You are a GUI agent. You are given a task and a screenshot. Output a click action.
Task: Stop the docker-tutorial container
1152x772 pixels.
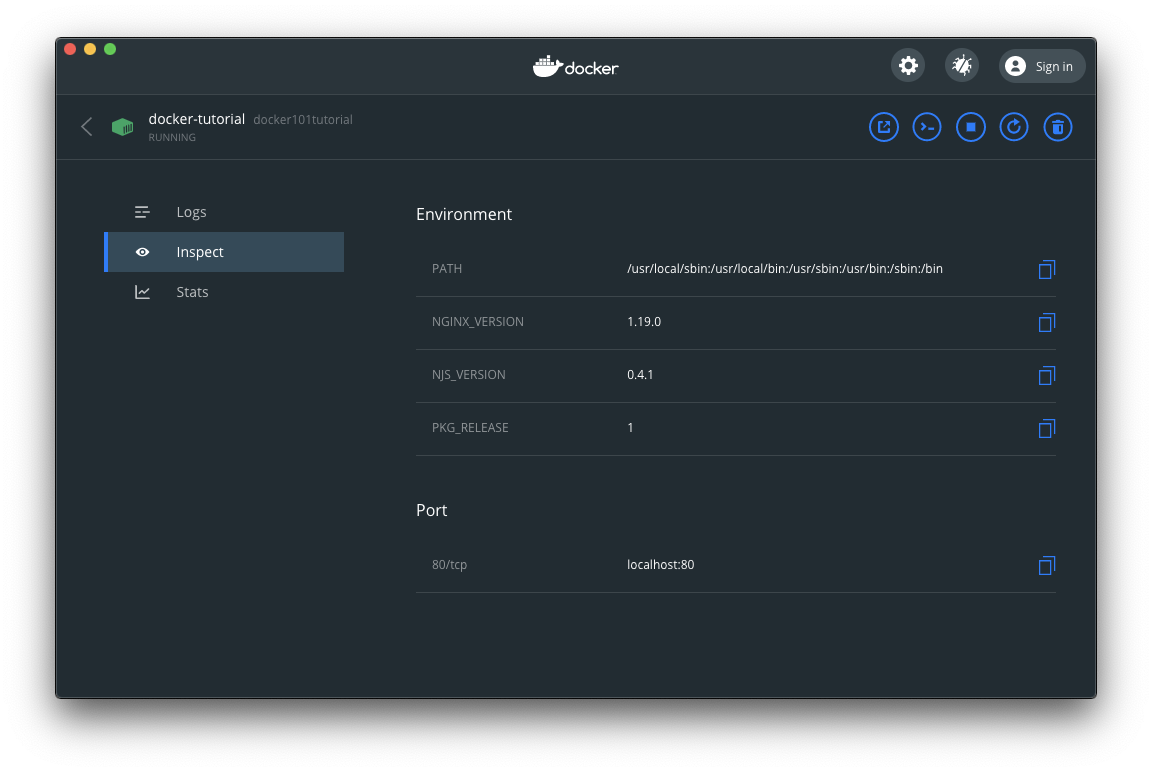[970, 127]
